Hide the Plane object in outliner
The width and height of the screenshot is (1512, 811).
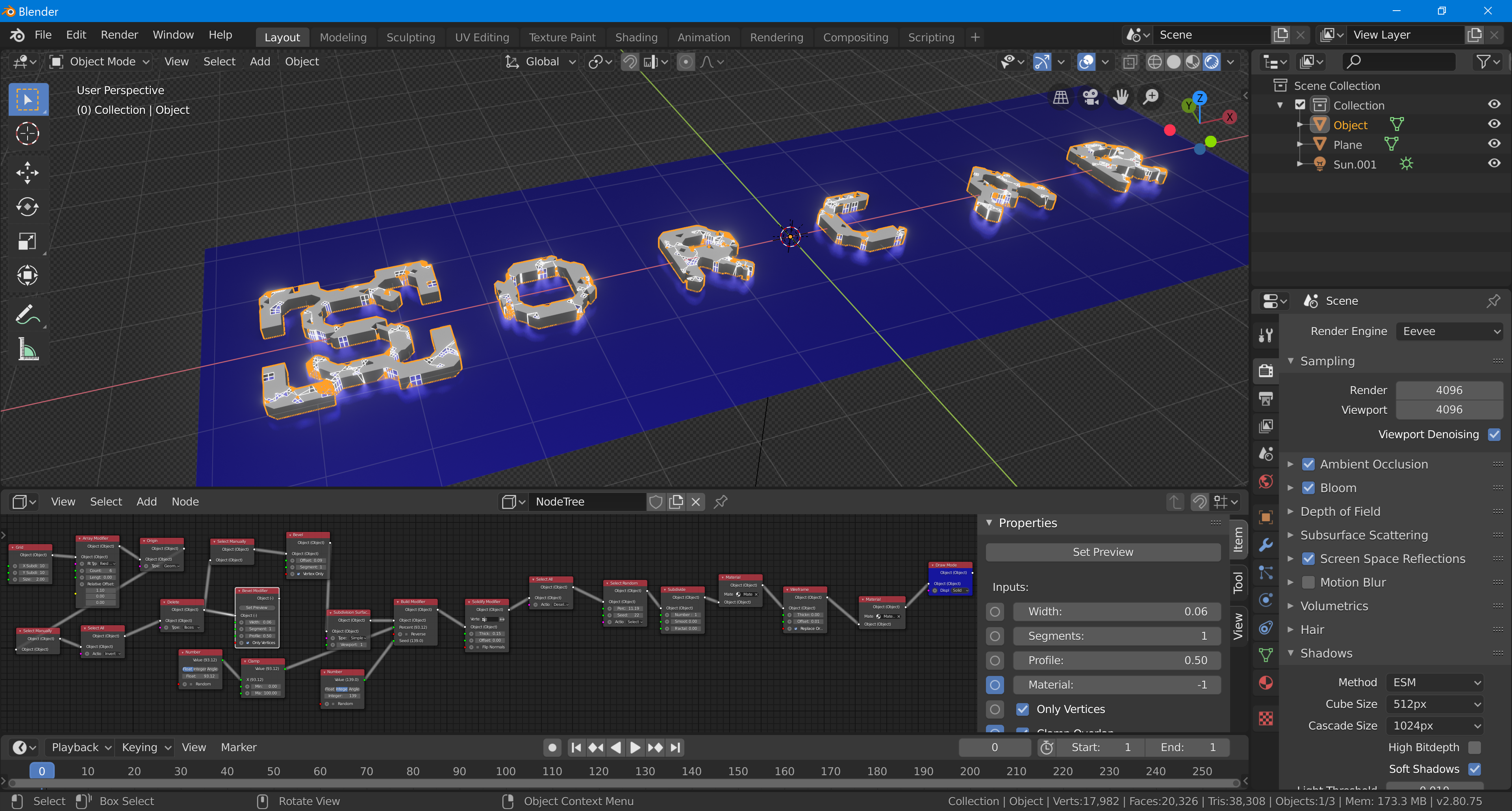(x=1494, y=144)
